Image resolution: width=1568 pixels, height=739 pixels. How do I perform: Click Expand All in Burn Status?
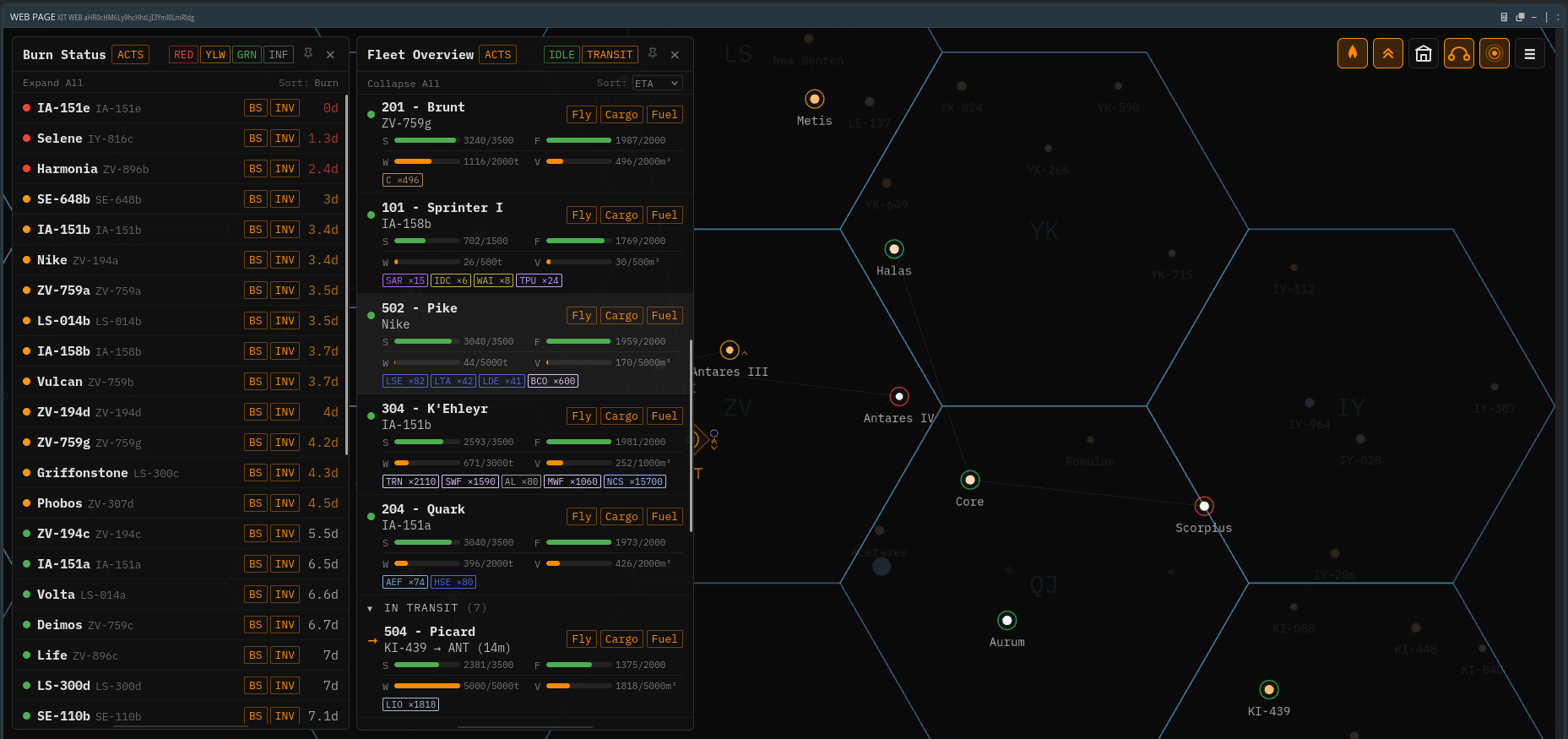53,83
